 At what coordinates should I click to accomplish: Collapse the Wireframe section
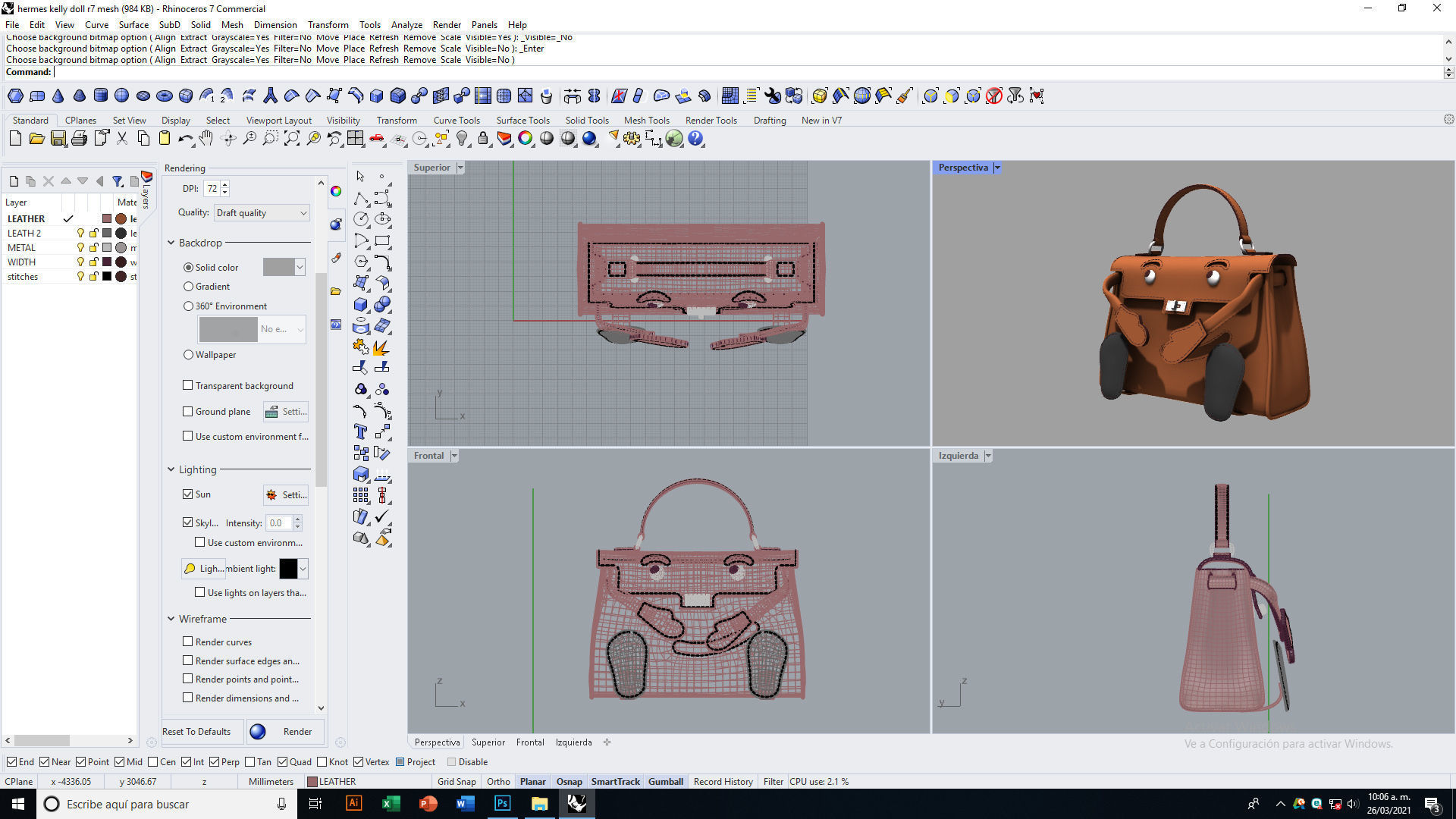click(x=171, y=619)
